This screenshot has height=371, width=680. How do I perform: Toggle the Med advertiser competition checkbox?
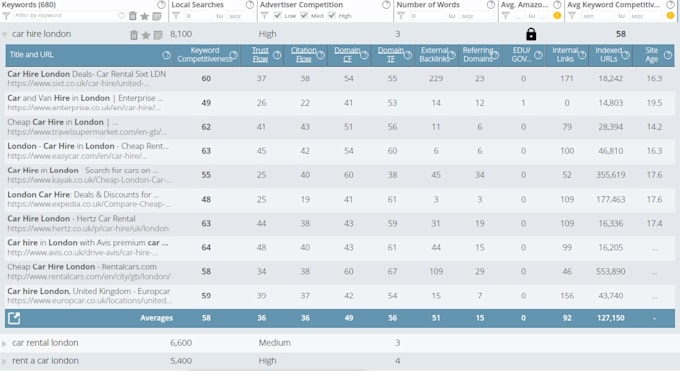(x=304, y=16)
